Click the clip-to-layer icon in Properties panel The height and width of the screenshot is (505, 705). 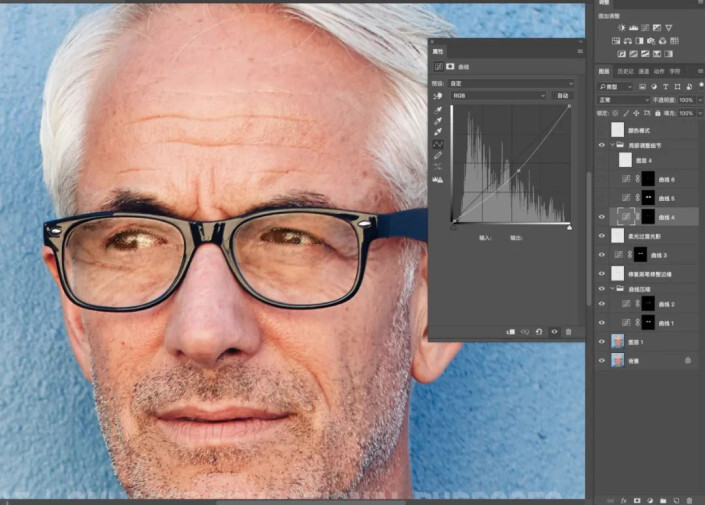coord(511,331)
